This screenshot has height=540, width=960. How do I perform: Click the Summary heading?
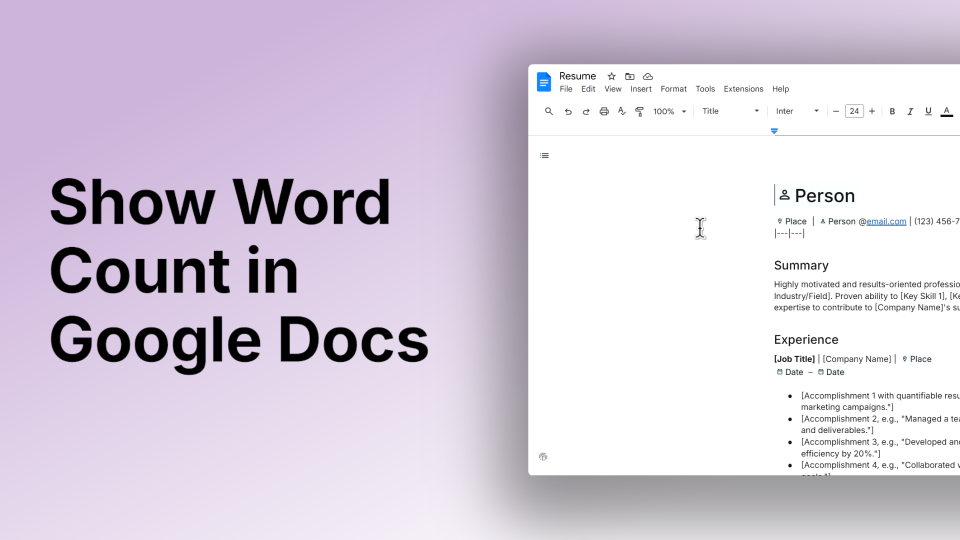[x=801, y=265]
